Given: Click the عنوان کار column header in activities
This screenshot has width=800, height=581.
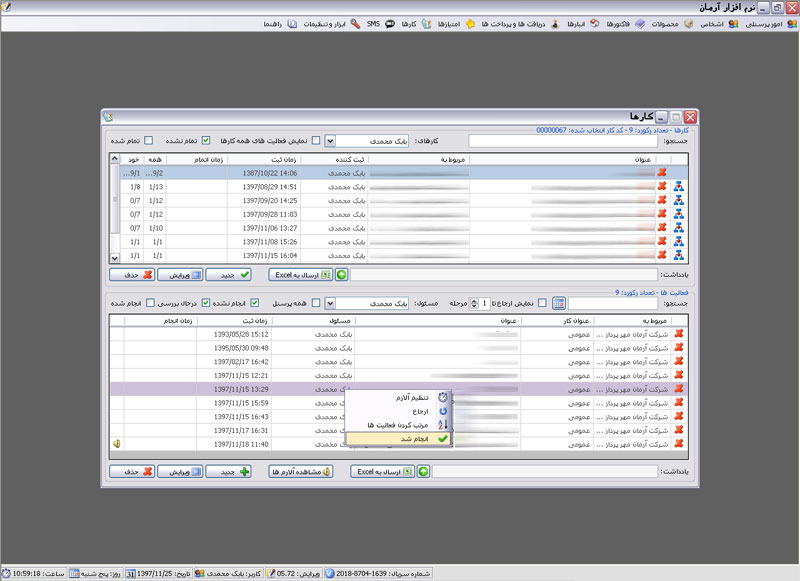Looking at the screenshot, I should pos(558,321).
